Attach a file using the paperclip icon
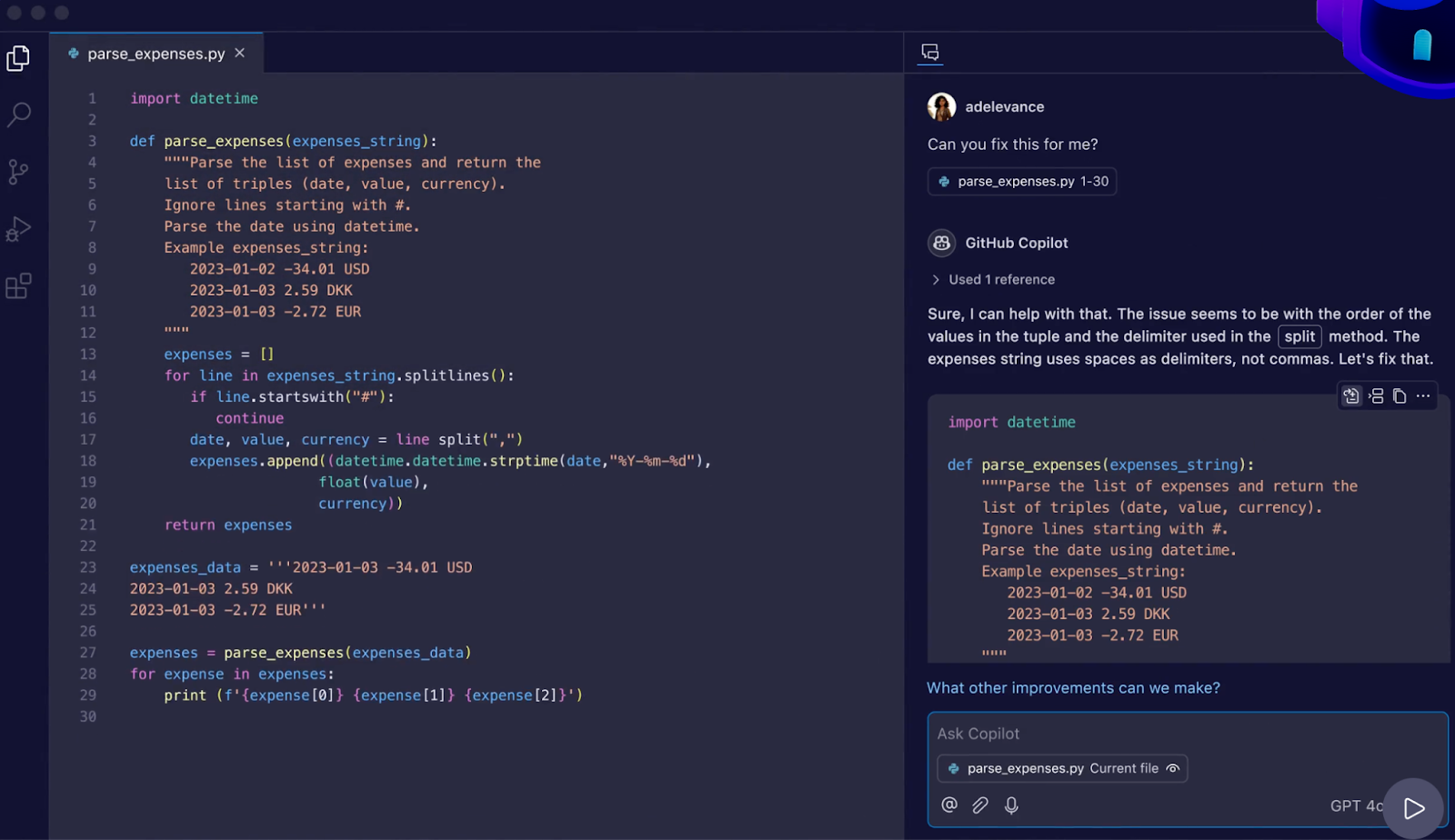This screenshot has width=1455, height=840. click(980, 805)
